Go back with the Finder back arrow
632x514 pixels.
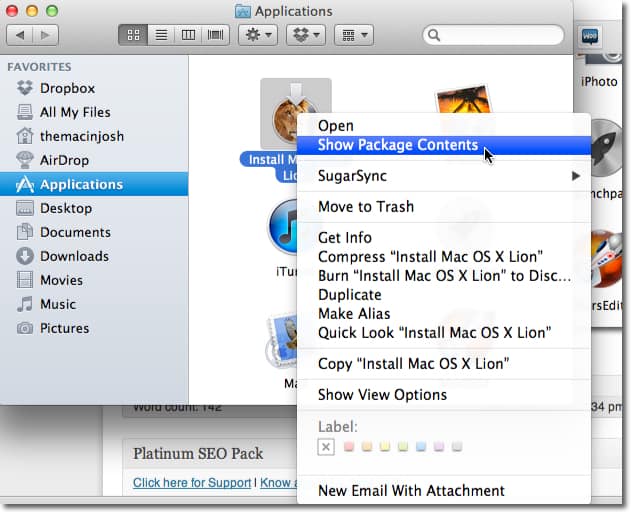coord(19,35)
